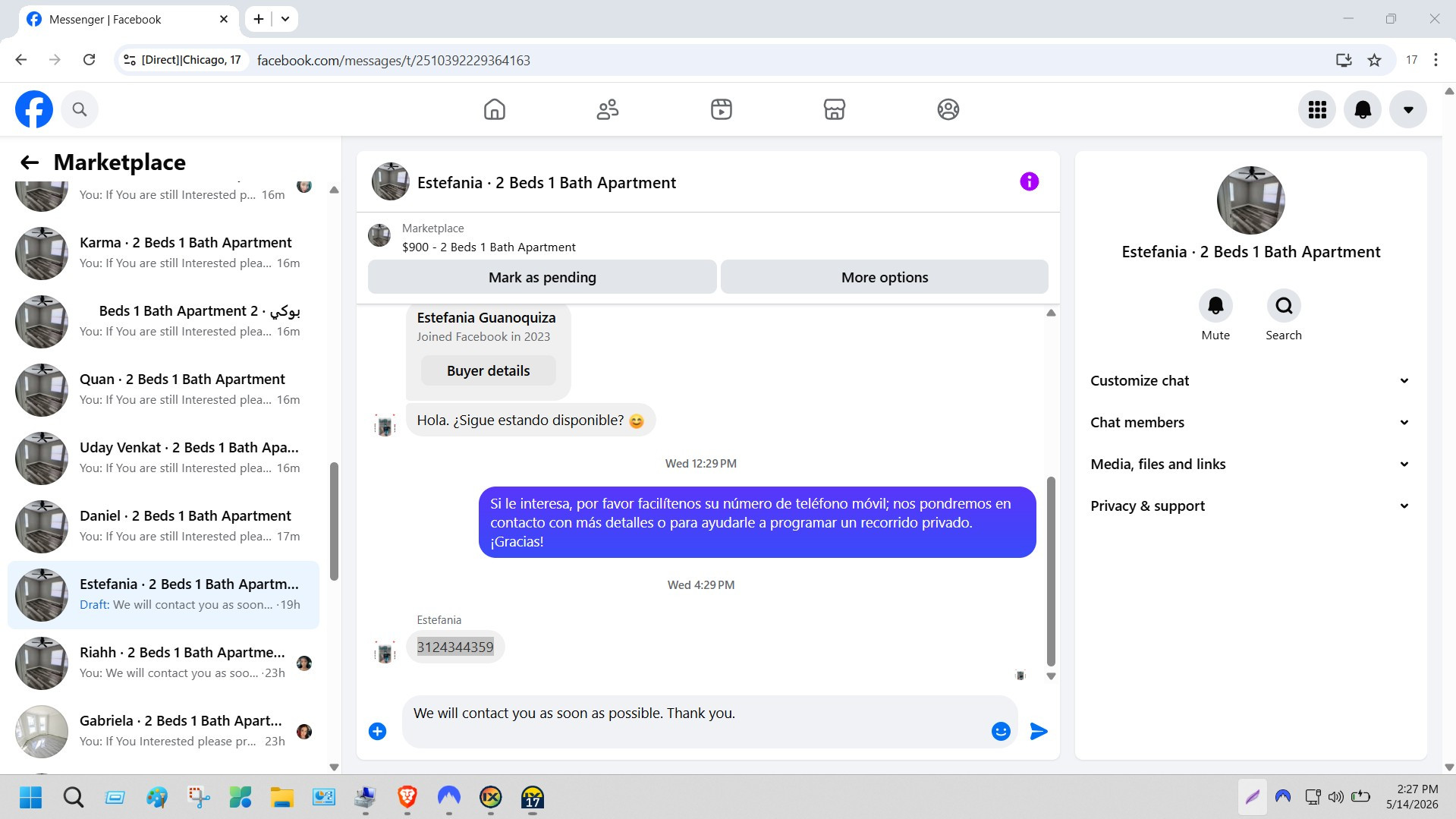Go to Home feed icon

(x=495, y=109)
